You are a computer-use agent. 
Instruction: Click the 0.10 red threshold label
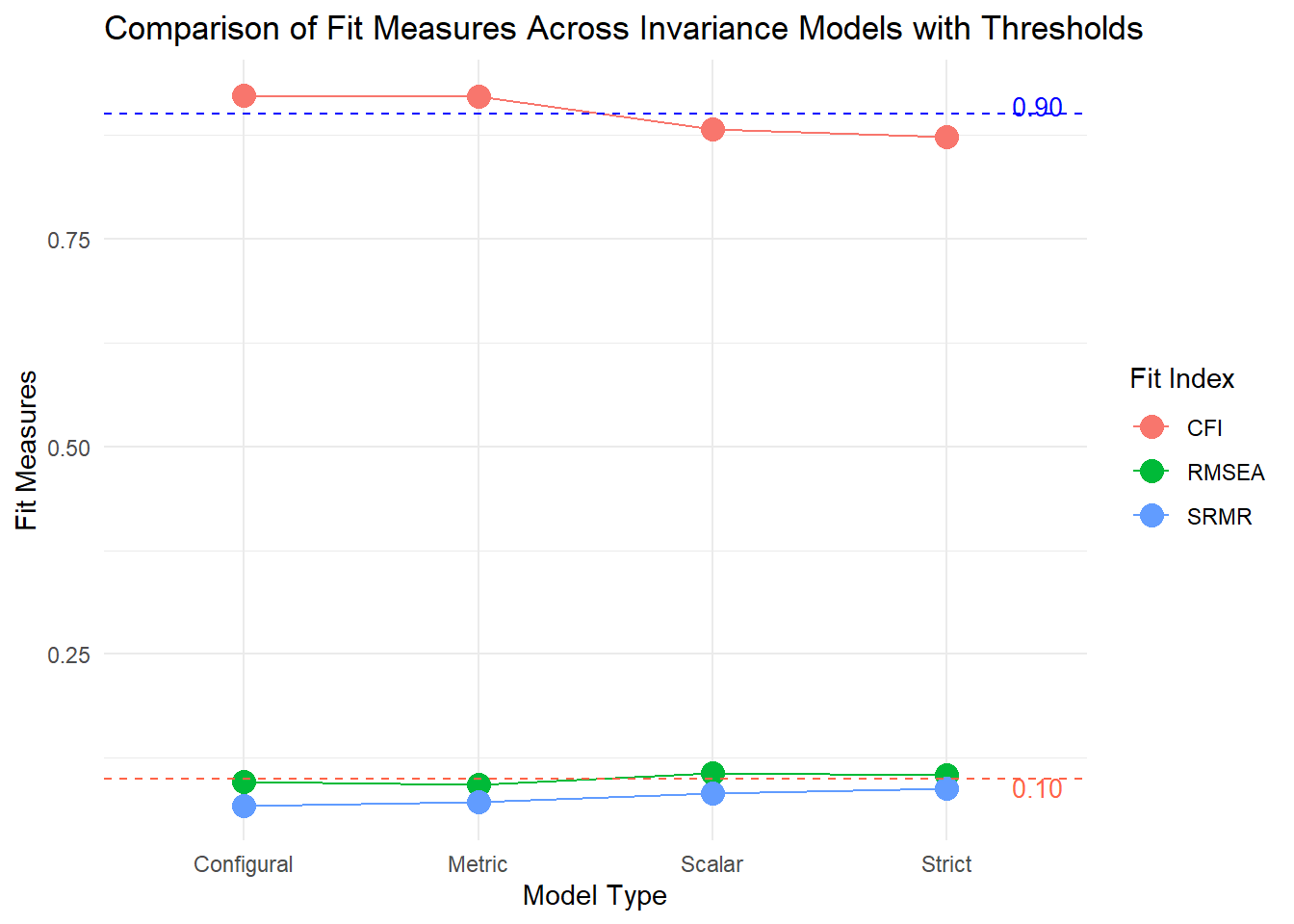(1037, 789)
